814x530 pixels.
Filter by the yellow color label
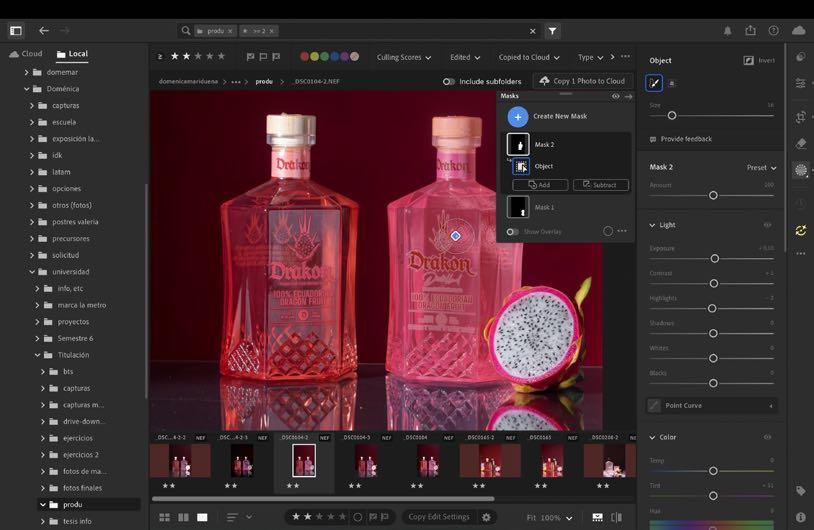(x=315, y=57)
